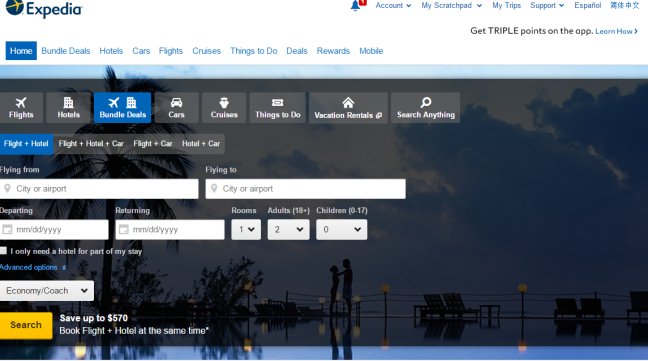
Task: Open the Adults (18+) dropdown
Action: 288,230
